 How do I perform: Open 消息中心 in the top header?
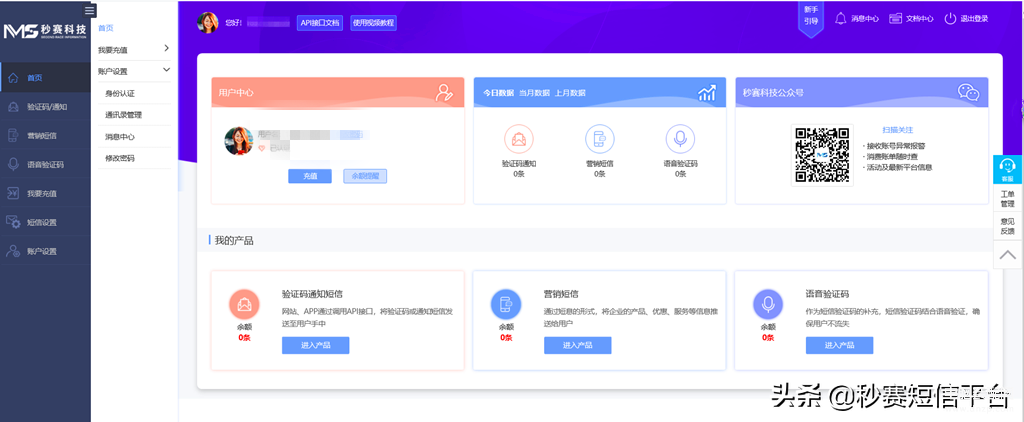(865, 19)
